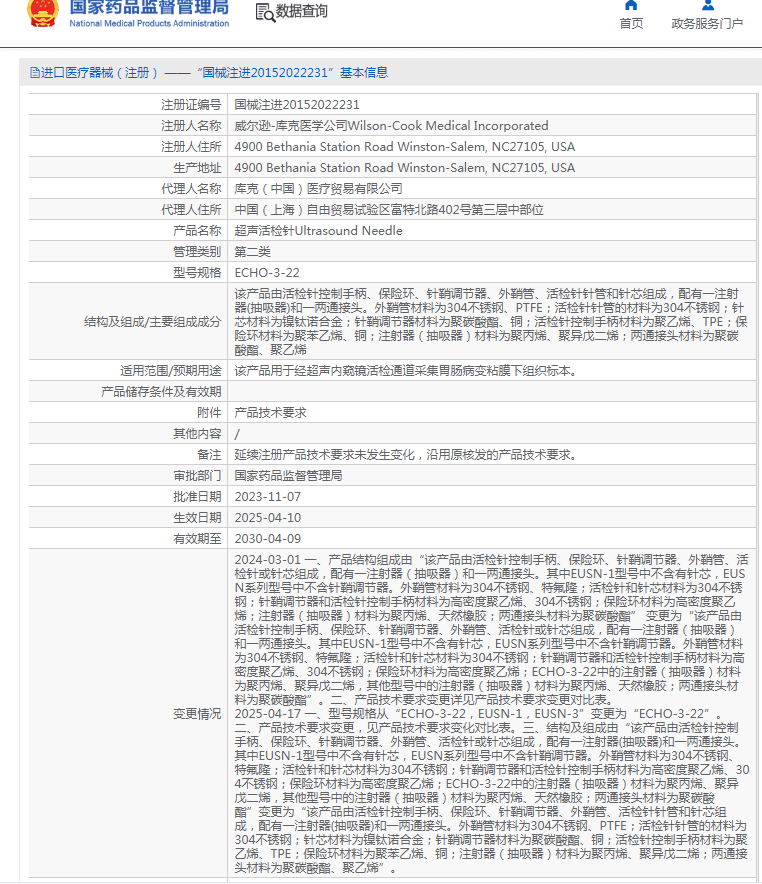Viewport: 762px width, 884px height.
Task: Click the model spec value ECHO-3-22
Action: (x=267, y=273)
